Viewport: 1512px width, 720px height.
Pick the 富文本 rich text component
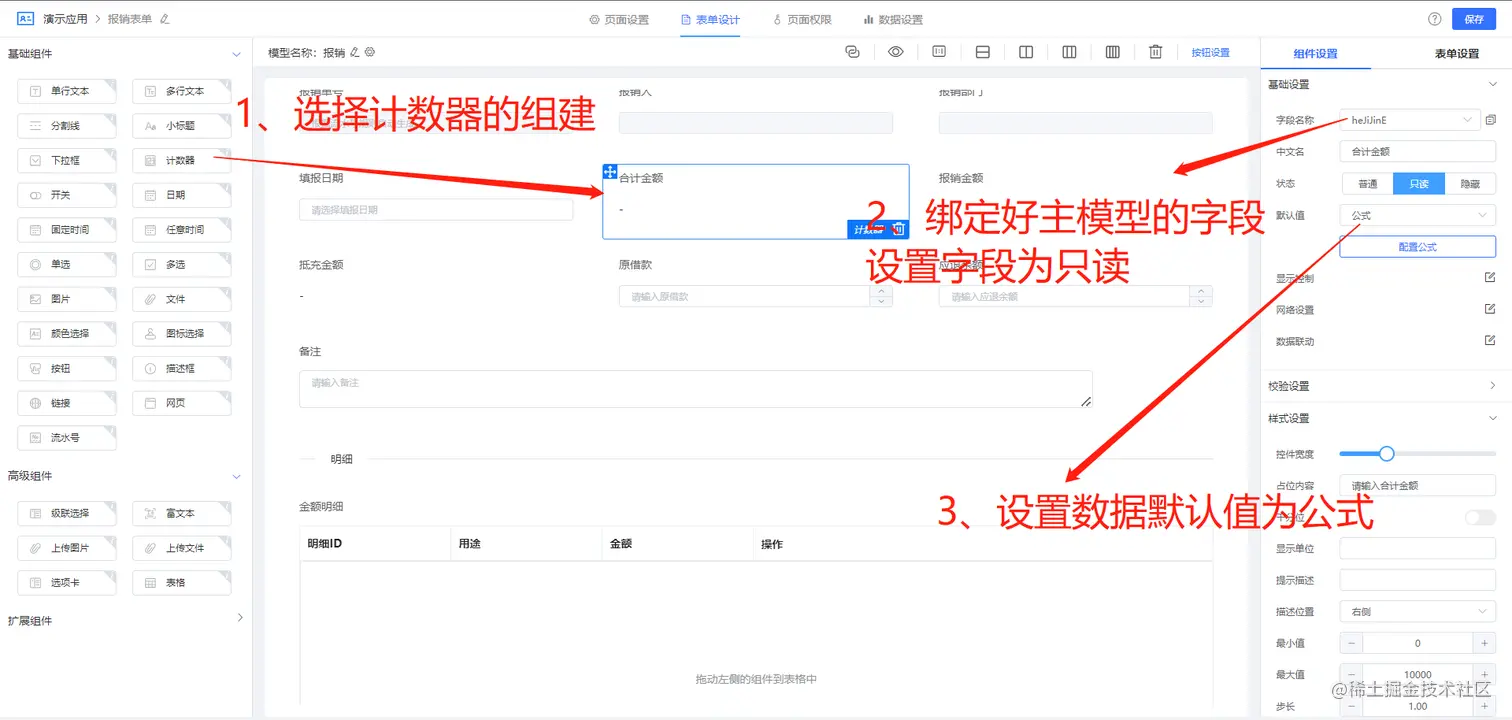point(181,513)
